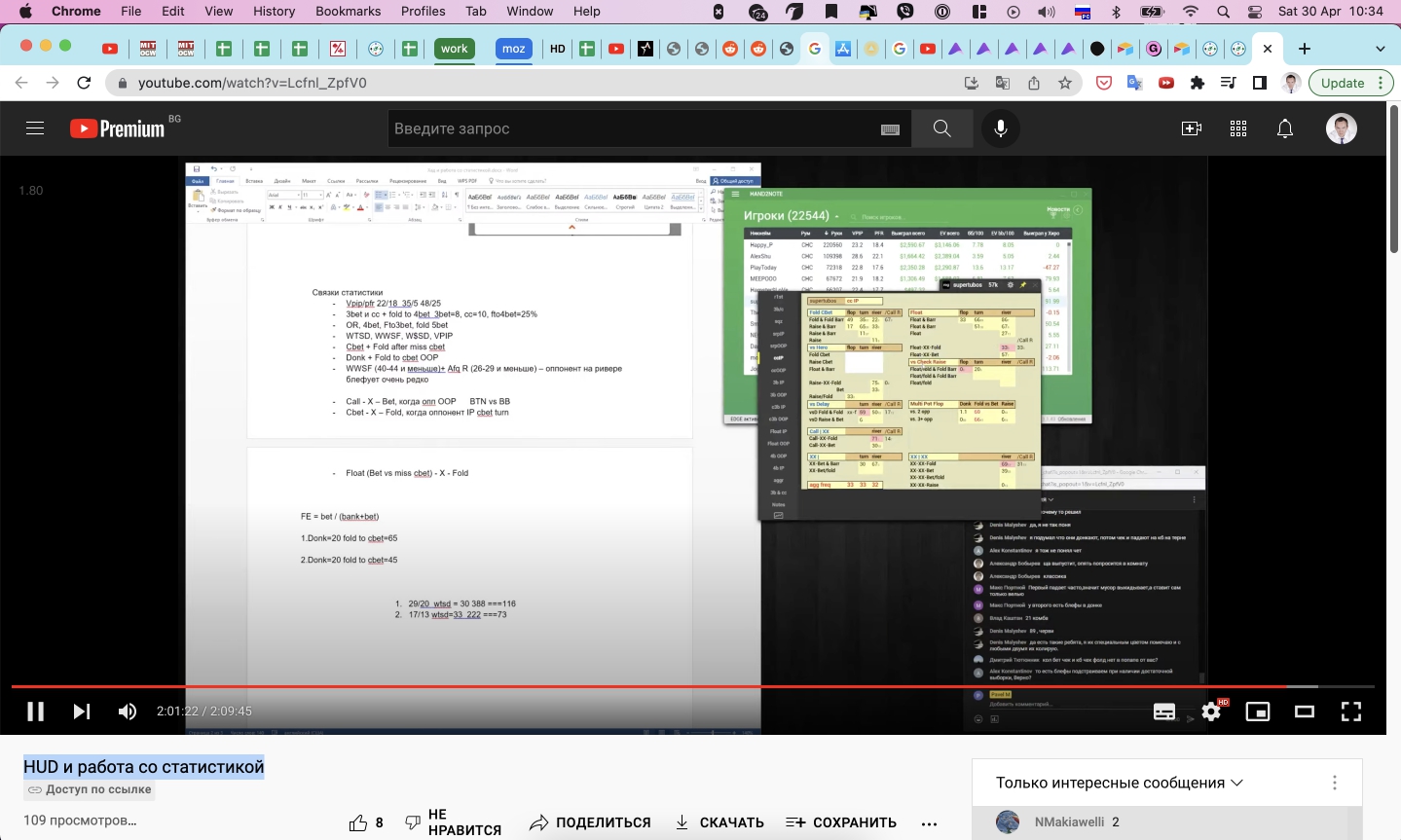Open Chrome tab search chevron

1380,49
